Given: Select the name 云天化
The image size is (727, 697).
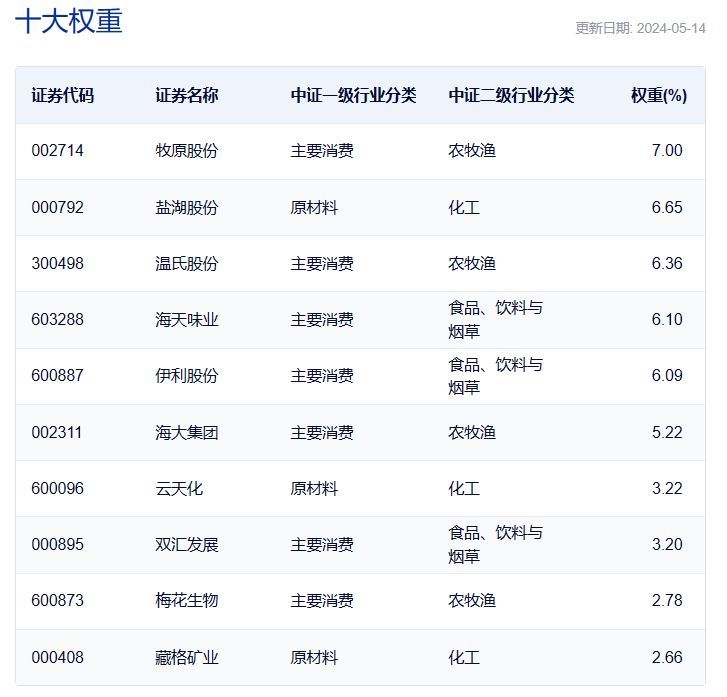Looking at the screenshot, I should [x=179, y=488].
